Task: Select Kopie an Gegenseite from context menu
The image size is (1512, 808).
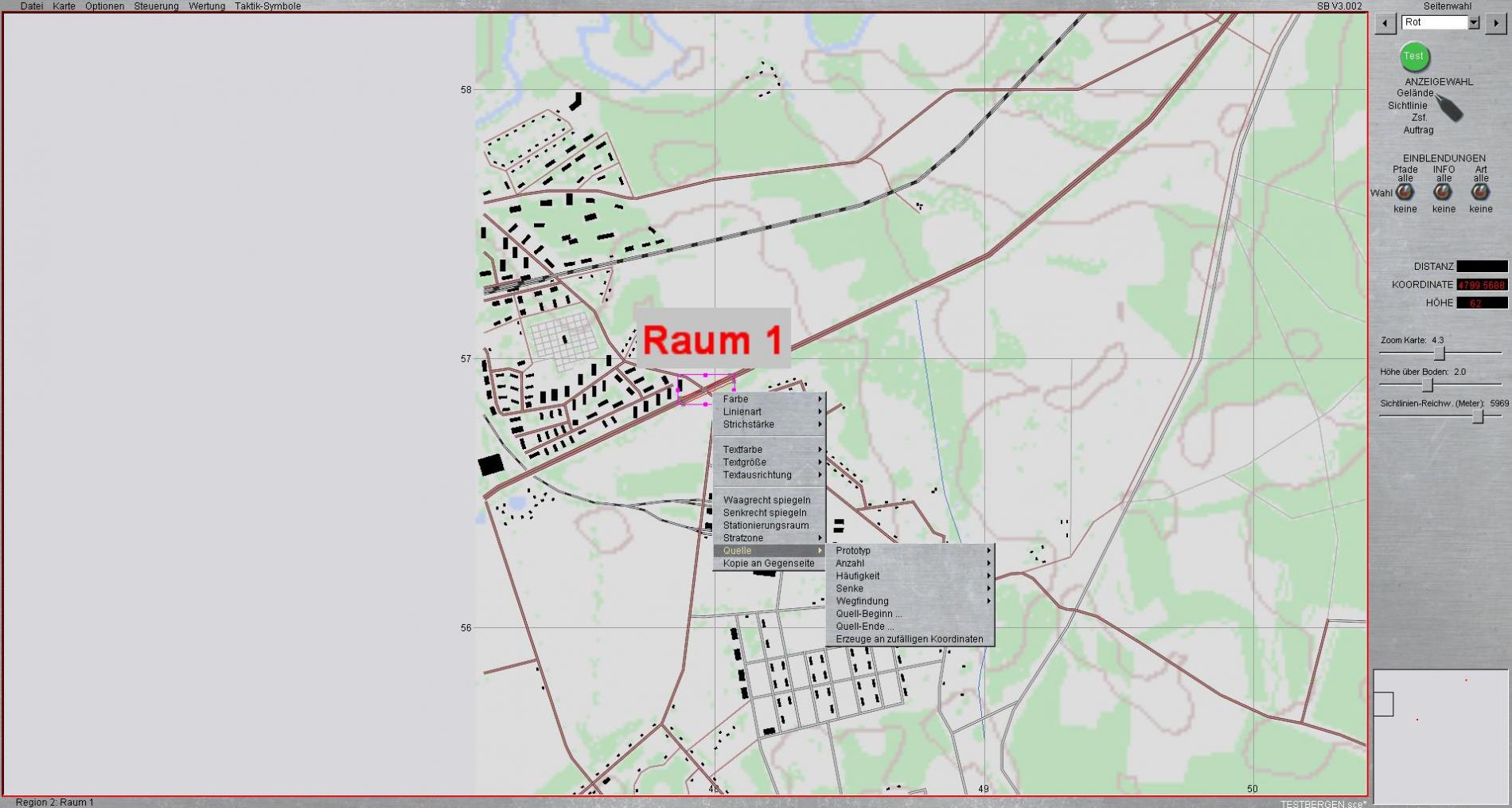Action: click(x=769, y=564)
